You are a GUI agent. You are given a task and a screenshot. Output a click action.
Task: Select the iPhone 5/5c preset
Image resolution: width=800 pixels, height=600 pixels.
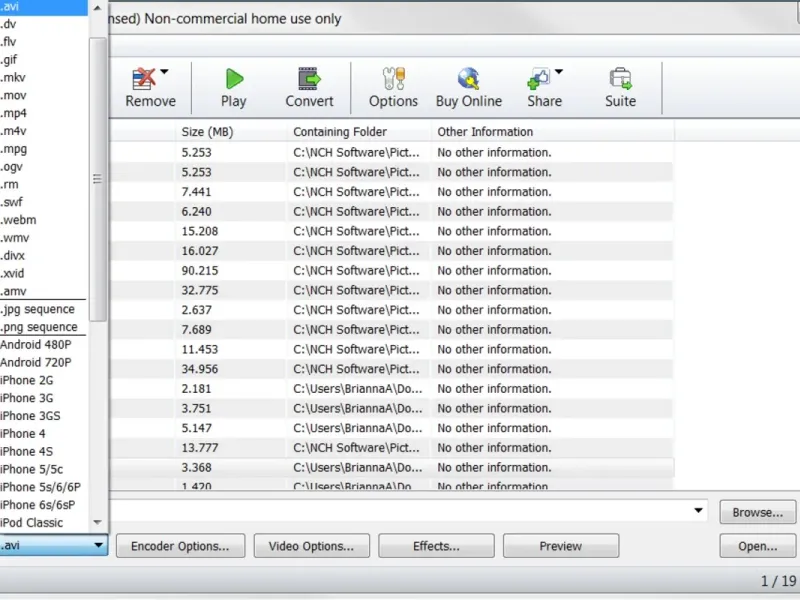[x=44, y=469]
